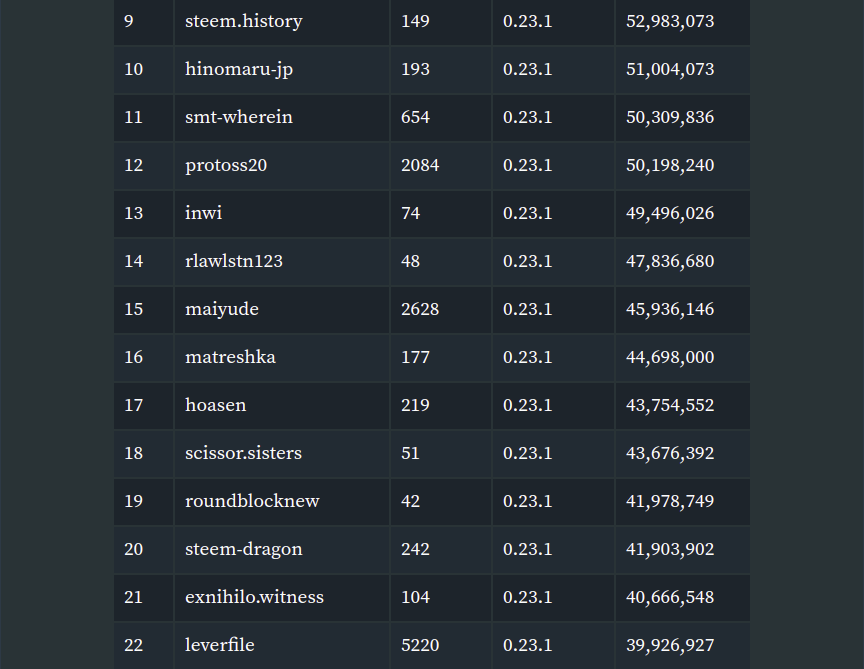This screenshot has width=864, height=669.
Task: Click the roundblocknew witness name
Action: [x=252, y=501]
